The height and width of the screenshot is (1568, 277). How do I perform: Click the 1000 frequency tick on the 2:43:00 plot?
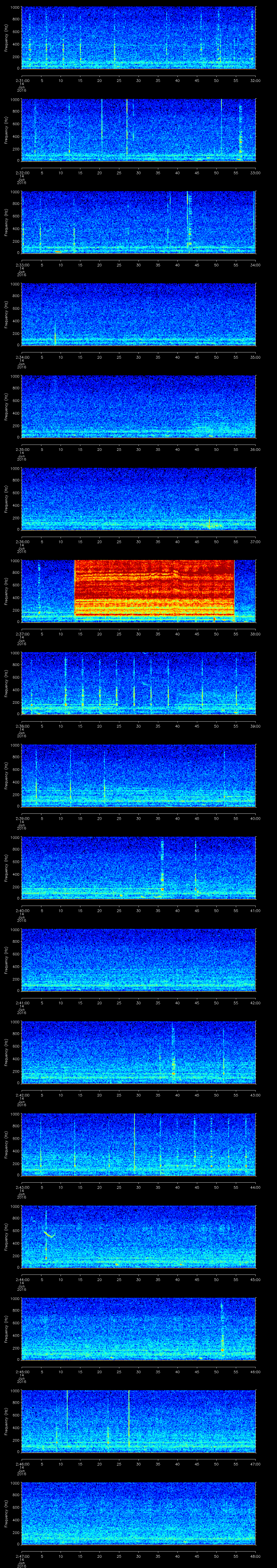pyautogui.click(x=15, y=1115)
